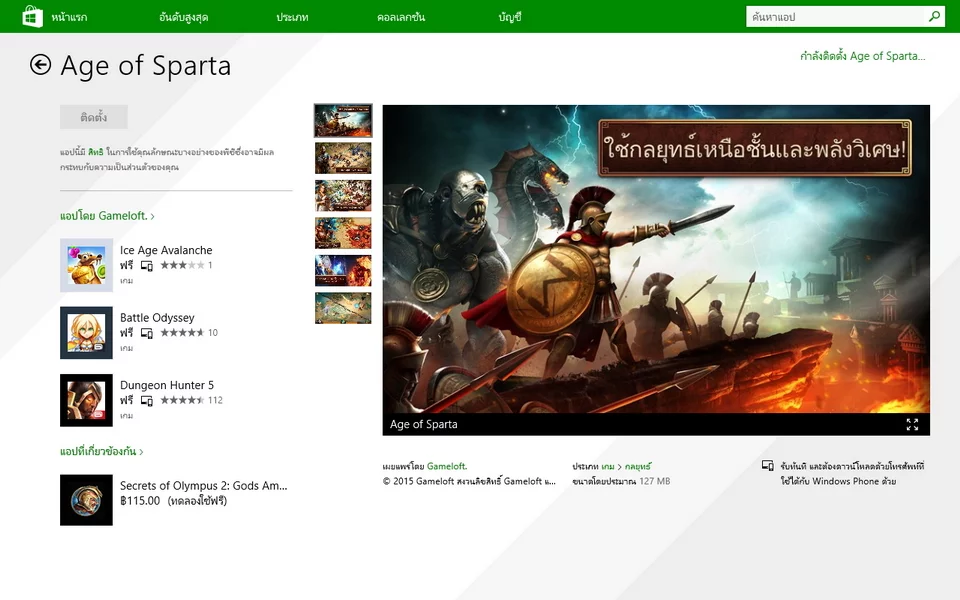The height and width of the screenshot is (600, 960).
Task: Expand แอปโดย Gameloft section
Action: coord(107,216)
